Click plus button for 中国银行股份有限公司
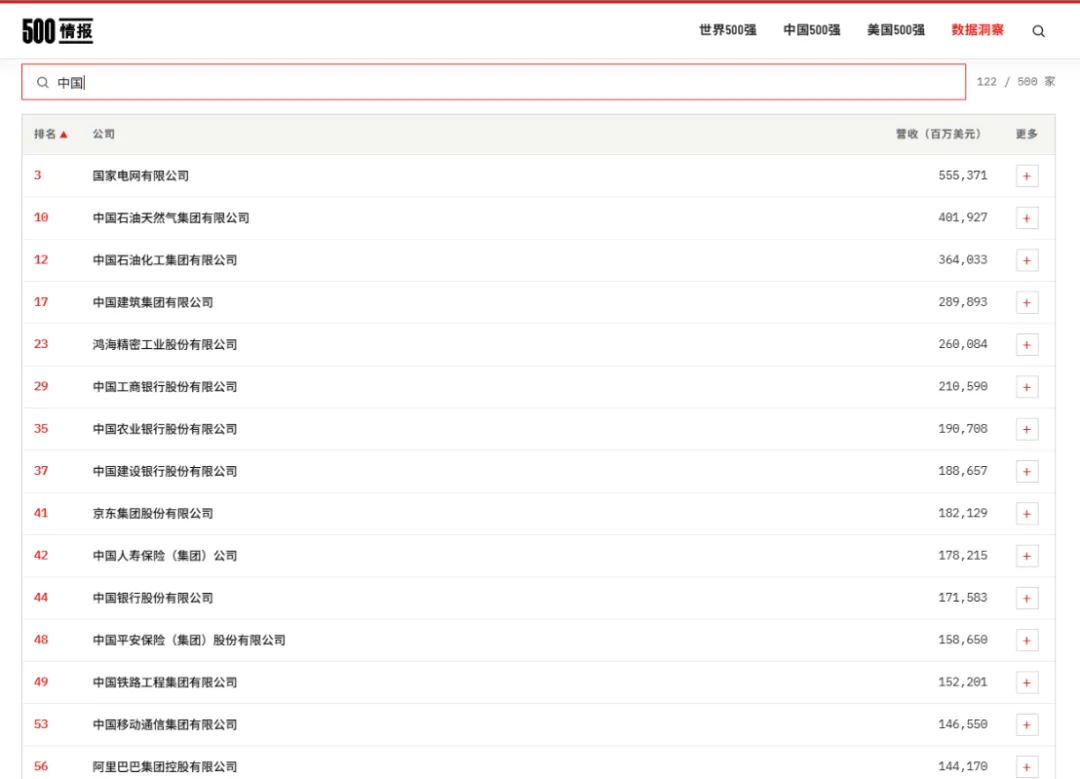 (1027, 599)
